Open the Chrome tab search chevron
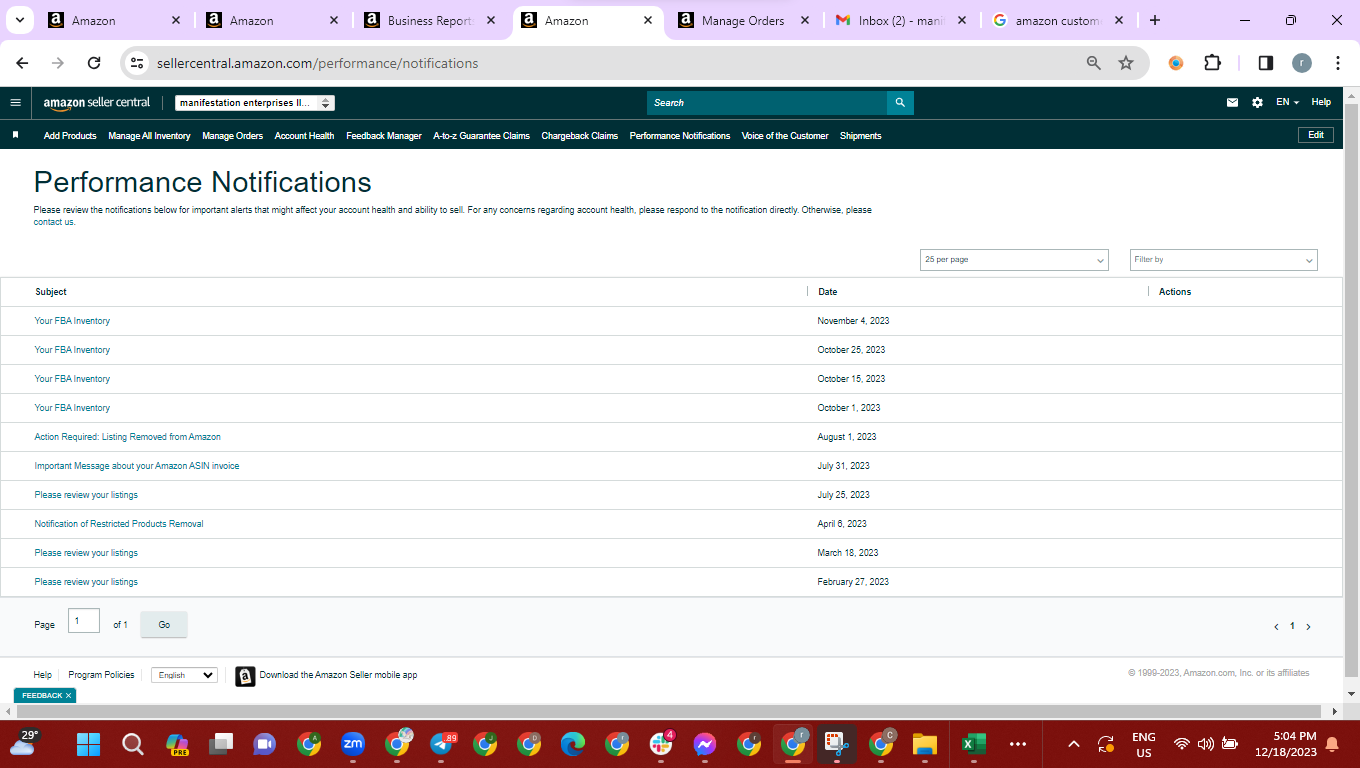Image resolution: width=1360 pixels, height=768 pixels. tap(19, 20)
